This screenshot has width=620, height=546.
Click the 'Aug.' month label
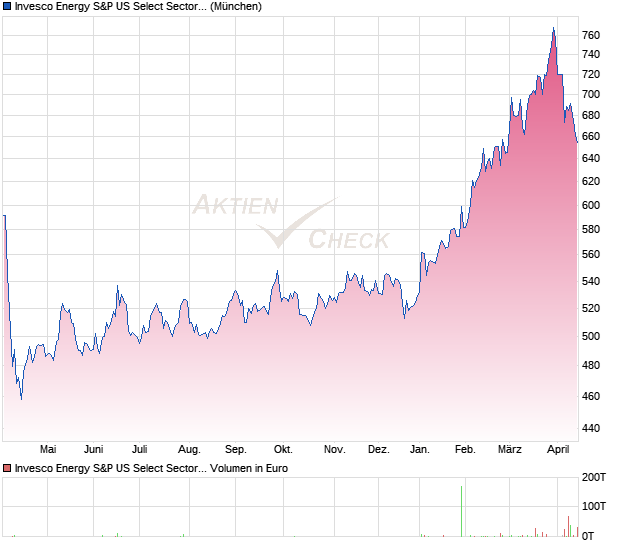[x=189, y=450]
